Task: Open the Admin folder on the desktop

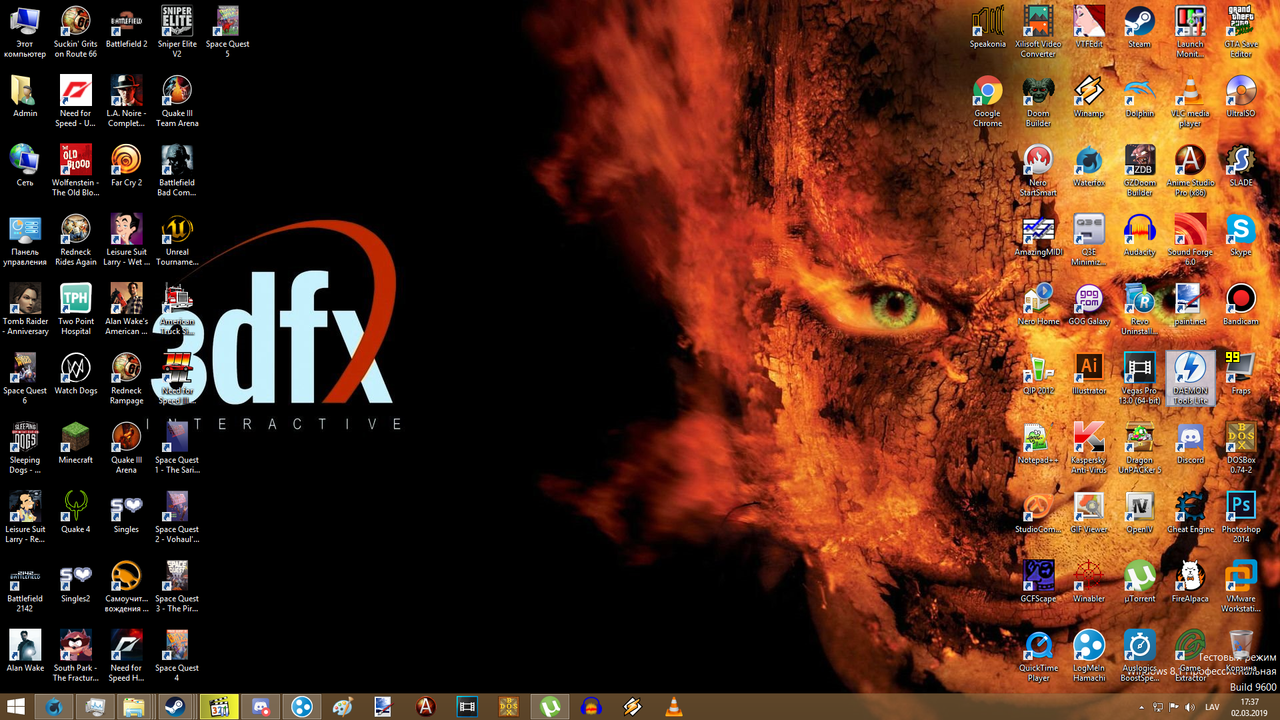Action: coord(25,97)
